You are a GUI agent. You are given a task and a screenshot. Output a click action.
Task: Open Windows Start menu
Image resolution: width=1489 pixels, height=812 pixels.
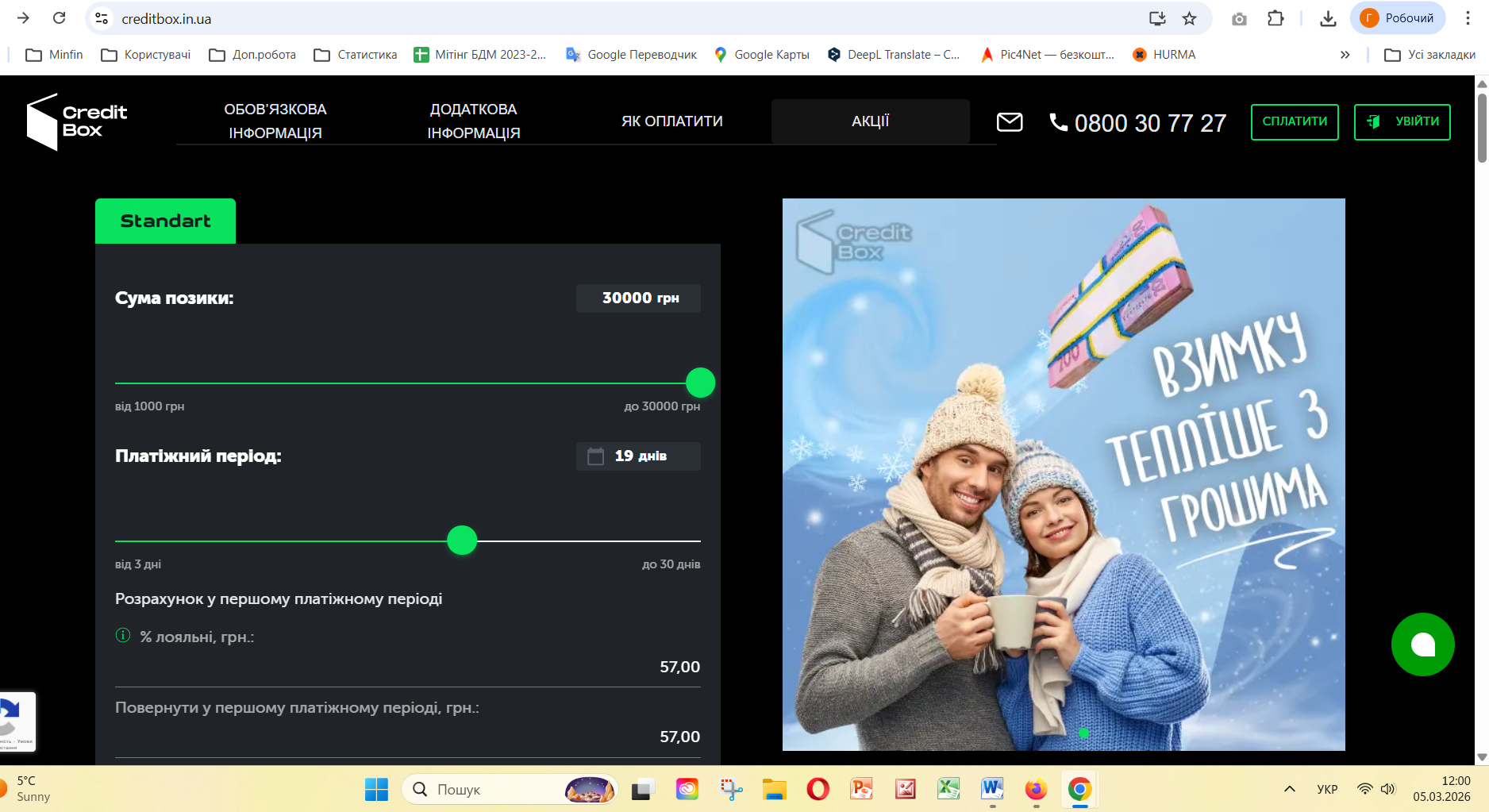tap(376, 789)
